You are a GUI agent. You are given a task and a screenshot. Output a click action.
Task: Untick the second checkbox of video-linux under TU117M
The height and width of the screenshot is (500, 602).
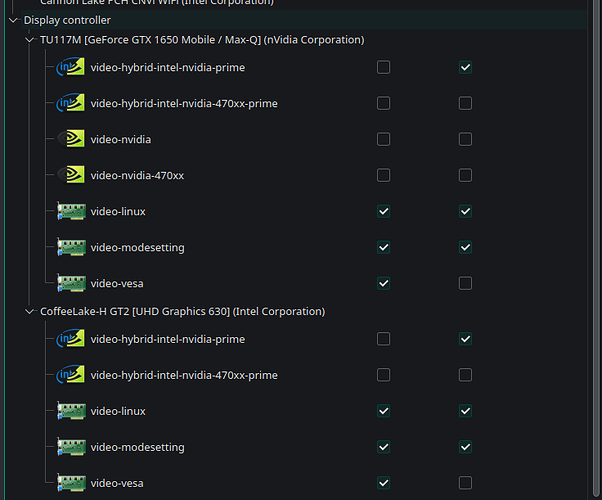pyautogui.click(x=465, y=211)
